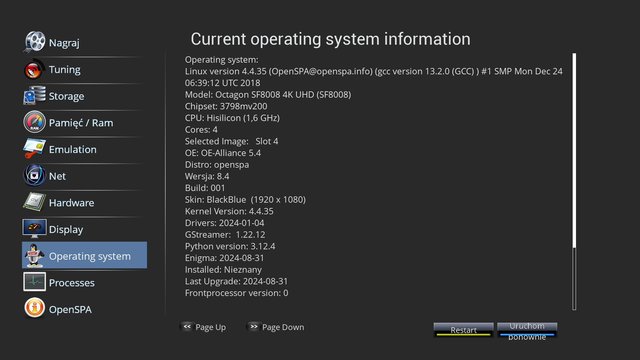The height and width of the screenshot is (360, 640).
Task: Open the Nagraj menu entry
Action: coord(84,42)
